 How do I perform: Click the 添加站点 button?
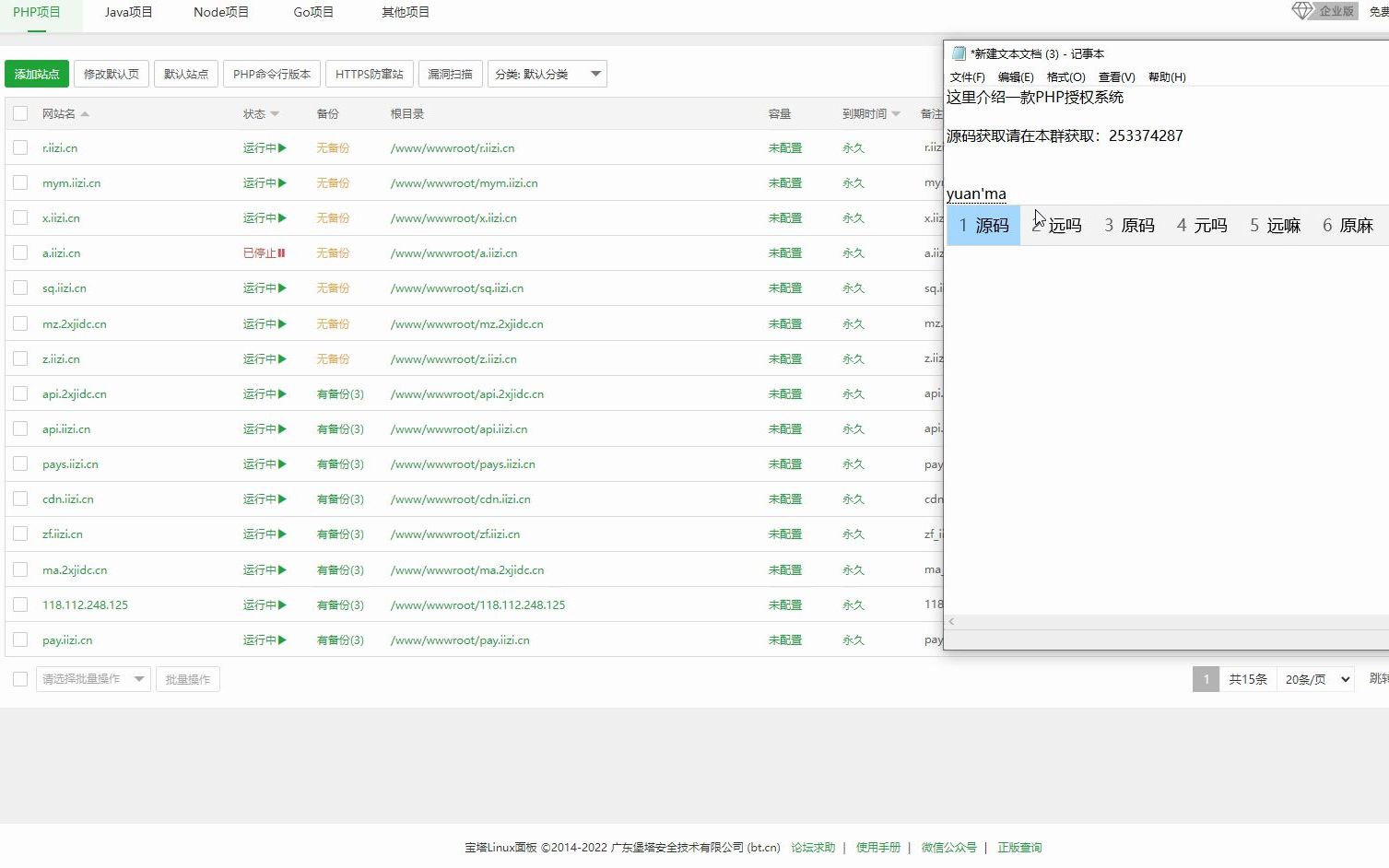[36, 73]
